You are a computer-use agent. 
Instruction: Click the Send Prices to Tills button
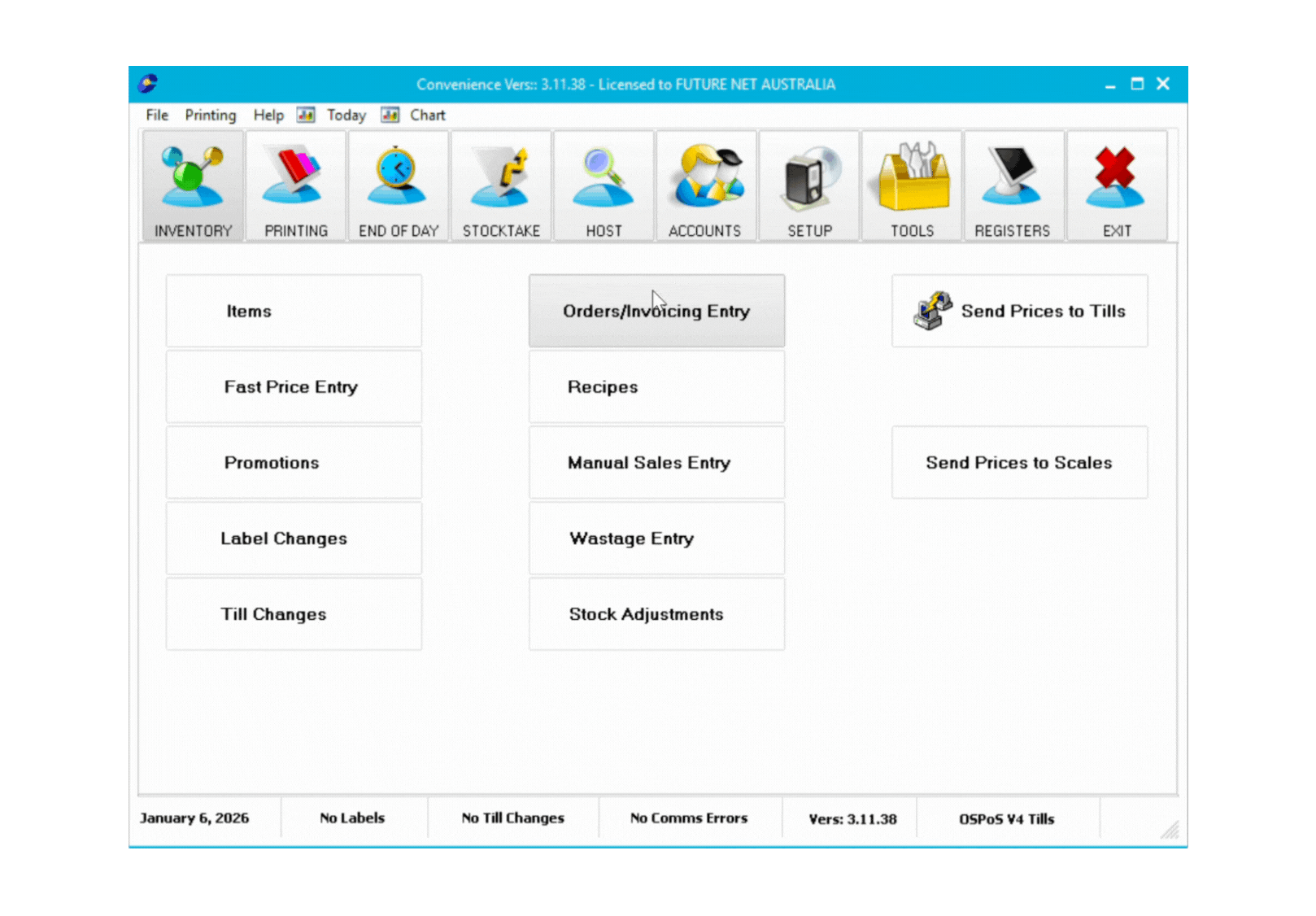click(1019, 311)
